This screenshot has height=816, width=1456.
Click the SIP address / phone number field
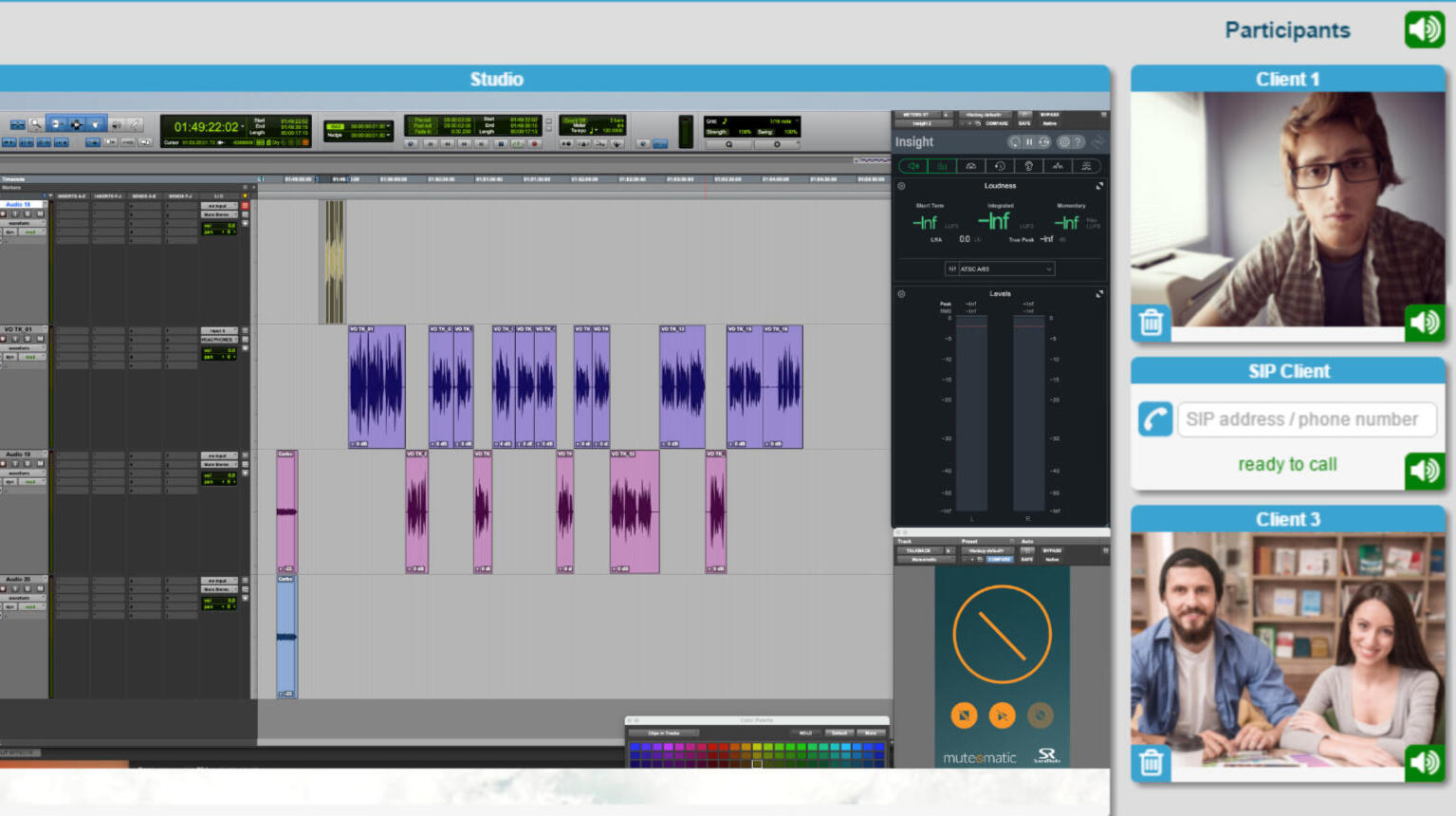tap(1306, 419)
